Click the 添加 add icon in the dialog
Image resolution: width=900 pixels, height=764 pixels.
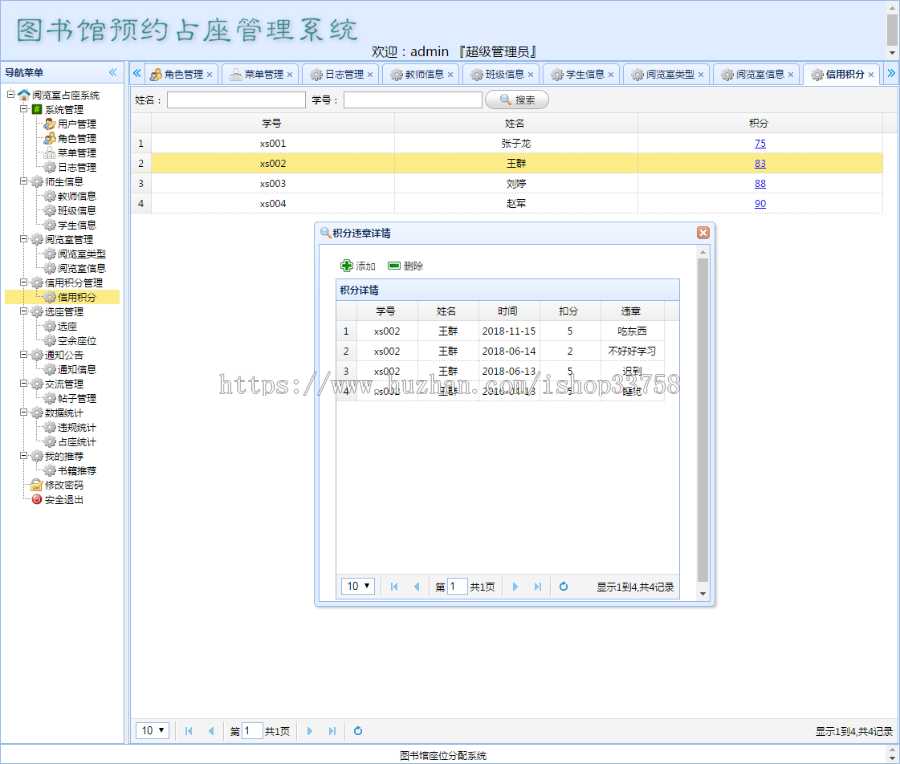347,267
